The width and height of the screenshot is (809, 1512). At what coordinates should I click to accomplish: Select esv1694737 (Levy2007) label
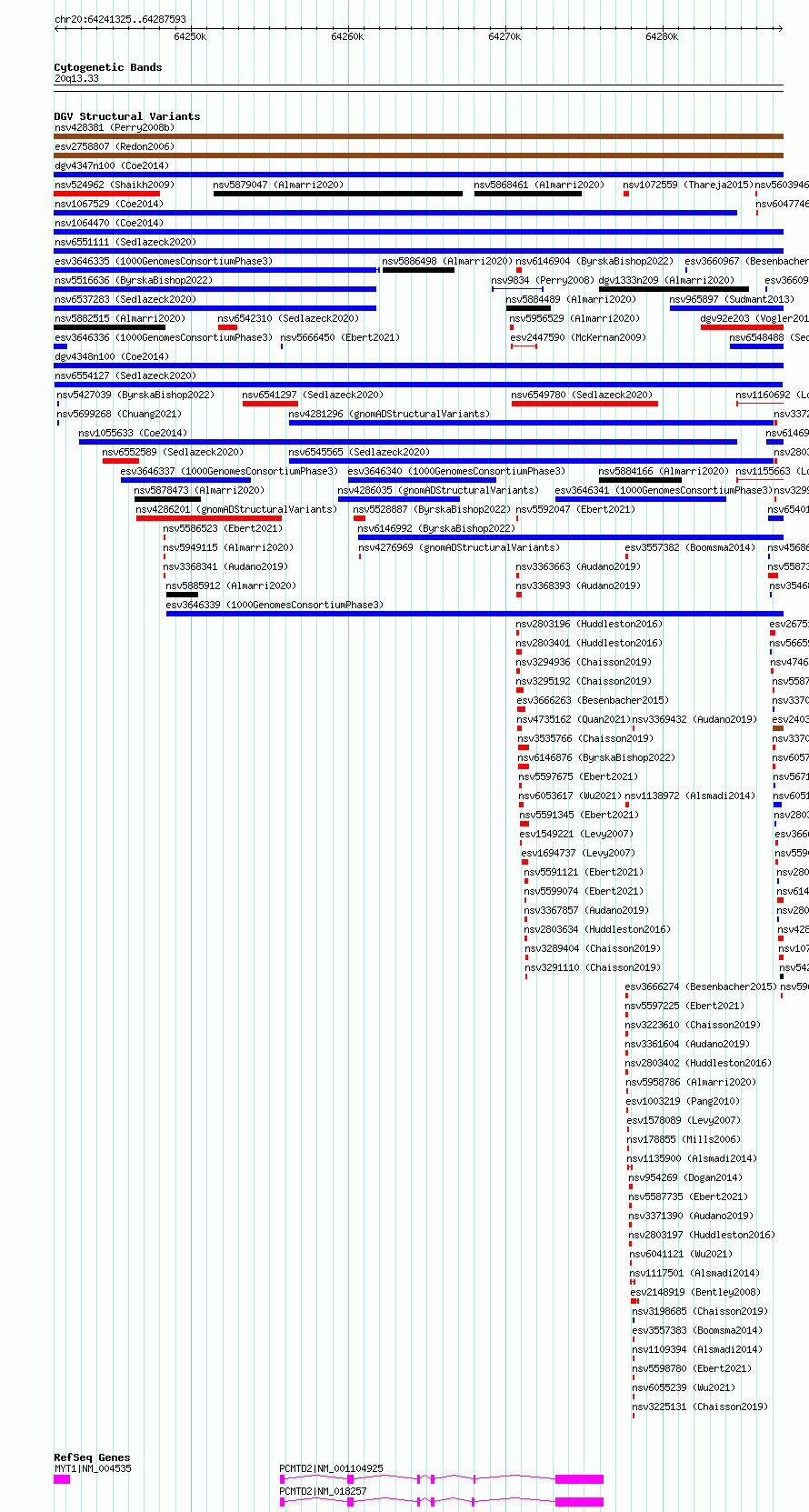click(578, 853)
